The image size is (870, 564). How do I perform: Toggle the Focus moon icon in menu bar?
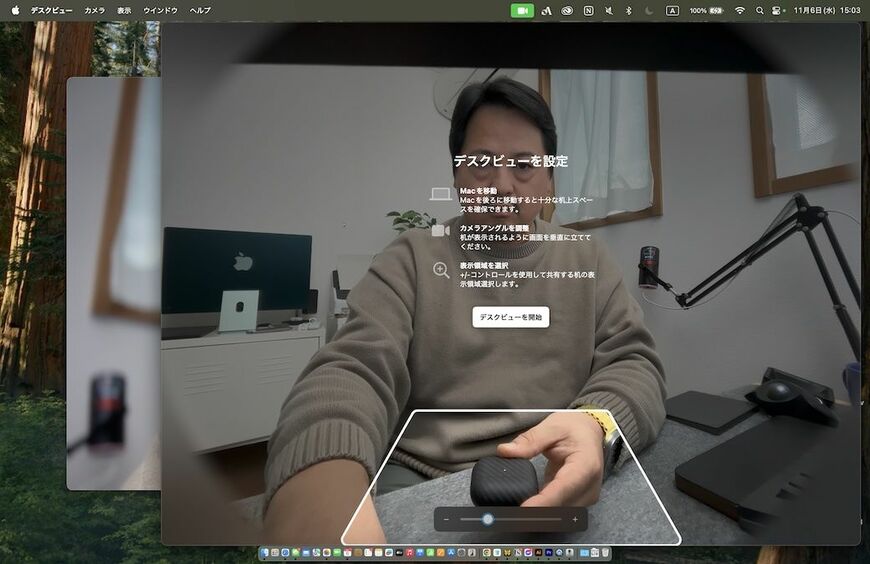click(649, 11)
